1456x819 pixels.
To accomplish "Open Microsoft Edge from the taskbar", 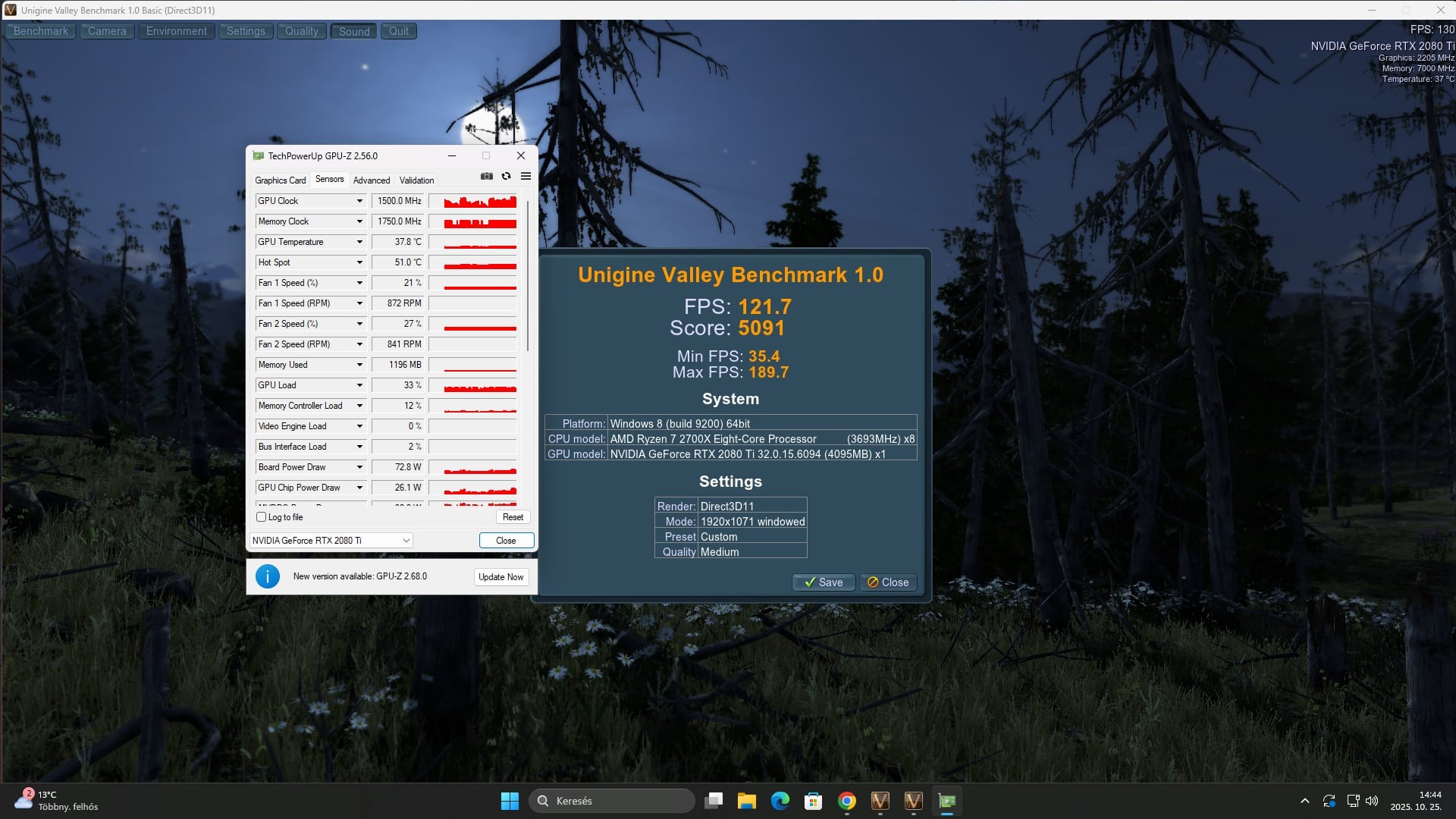I will pos(780,801).
